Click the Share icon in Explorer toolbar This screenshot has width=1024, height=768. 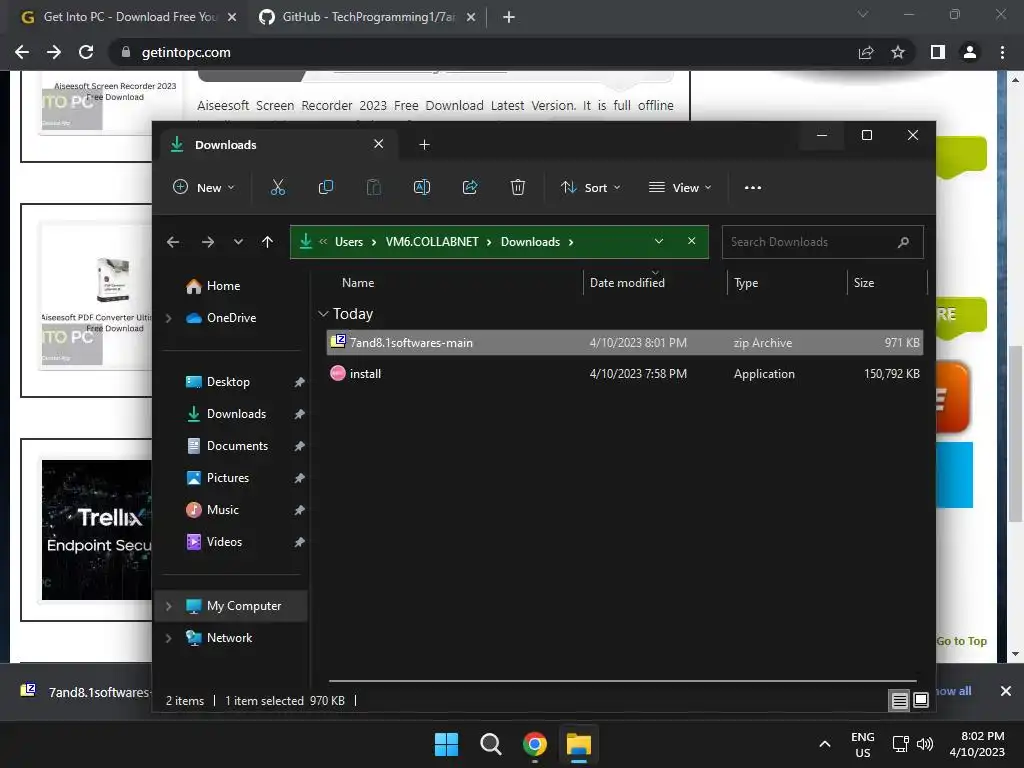[470, 187]
